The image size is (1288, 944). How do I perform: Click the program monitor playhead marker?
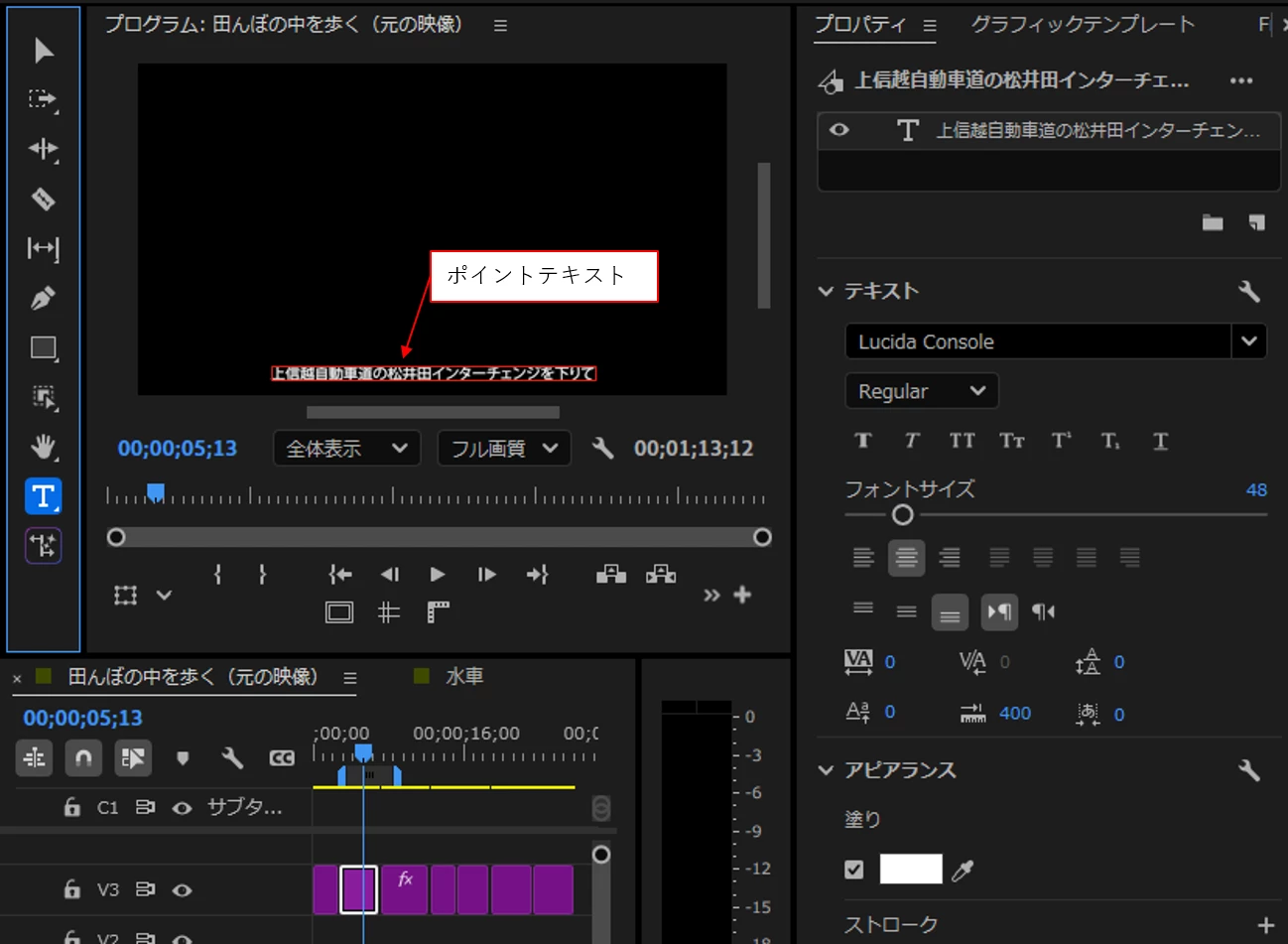(x=156, y=492)
